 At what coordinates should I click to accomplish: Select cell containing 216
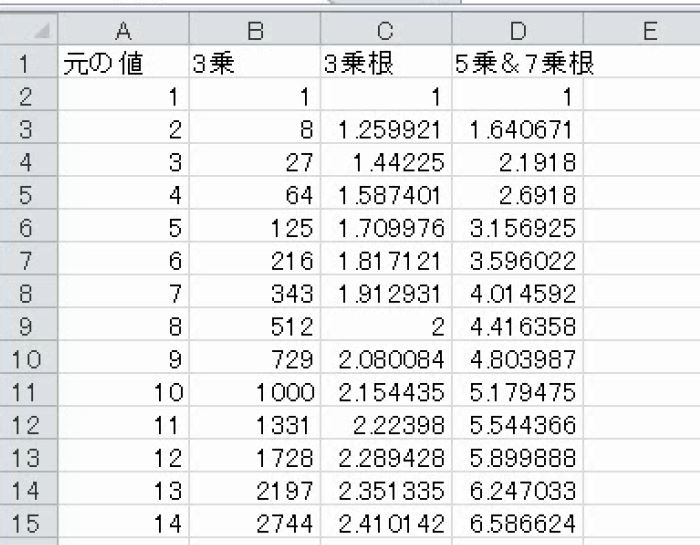tap(254, 258)
